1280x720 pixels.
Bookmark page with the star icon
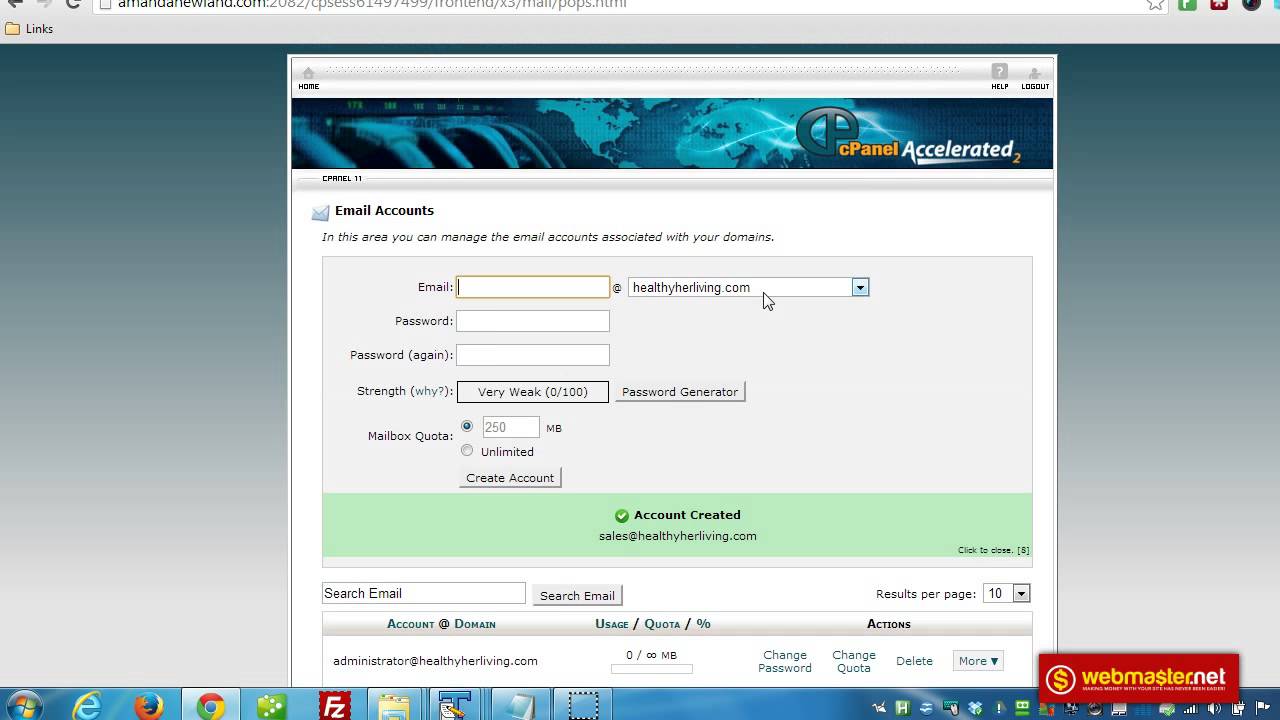pos(1155,4)
